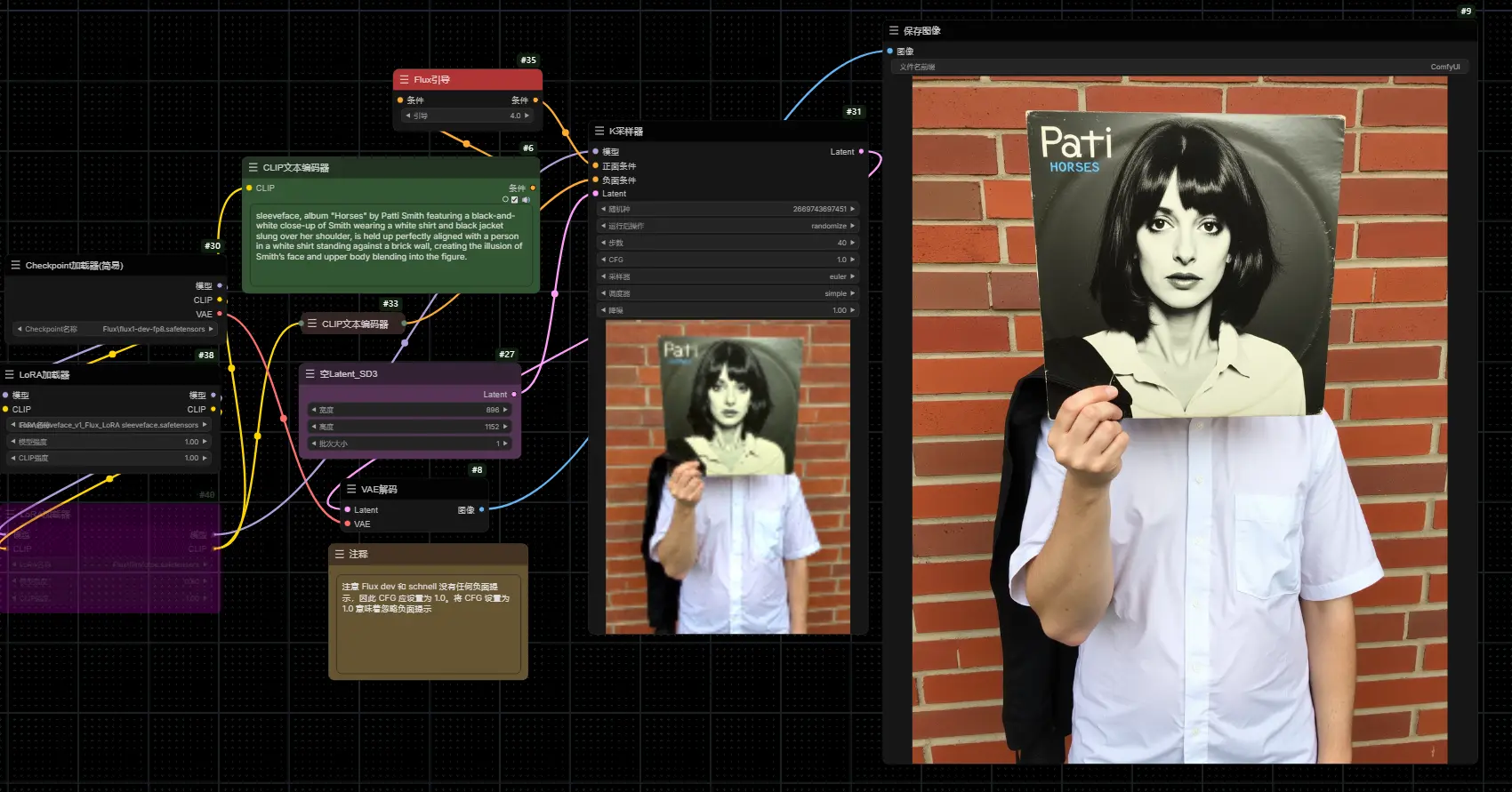1512x792 pixels.
Task: Increase the 引导 value with the right arrow
Action: tap(527, 116)
